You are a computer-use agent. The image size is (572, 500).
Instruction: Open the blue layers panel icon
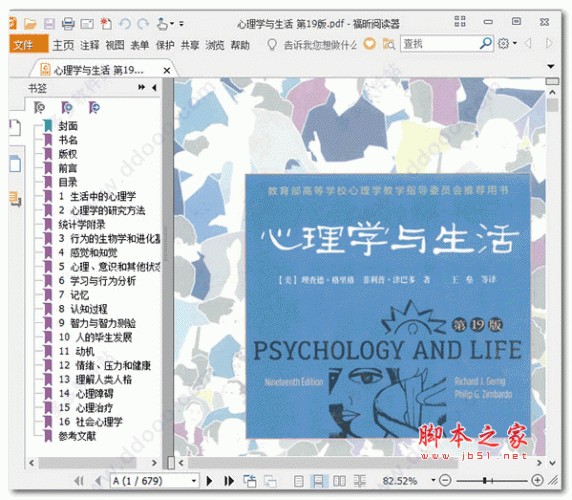pos(15,163)
